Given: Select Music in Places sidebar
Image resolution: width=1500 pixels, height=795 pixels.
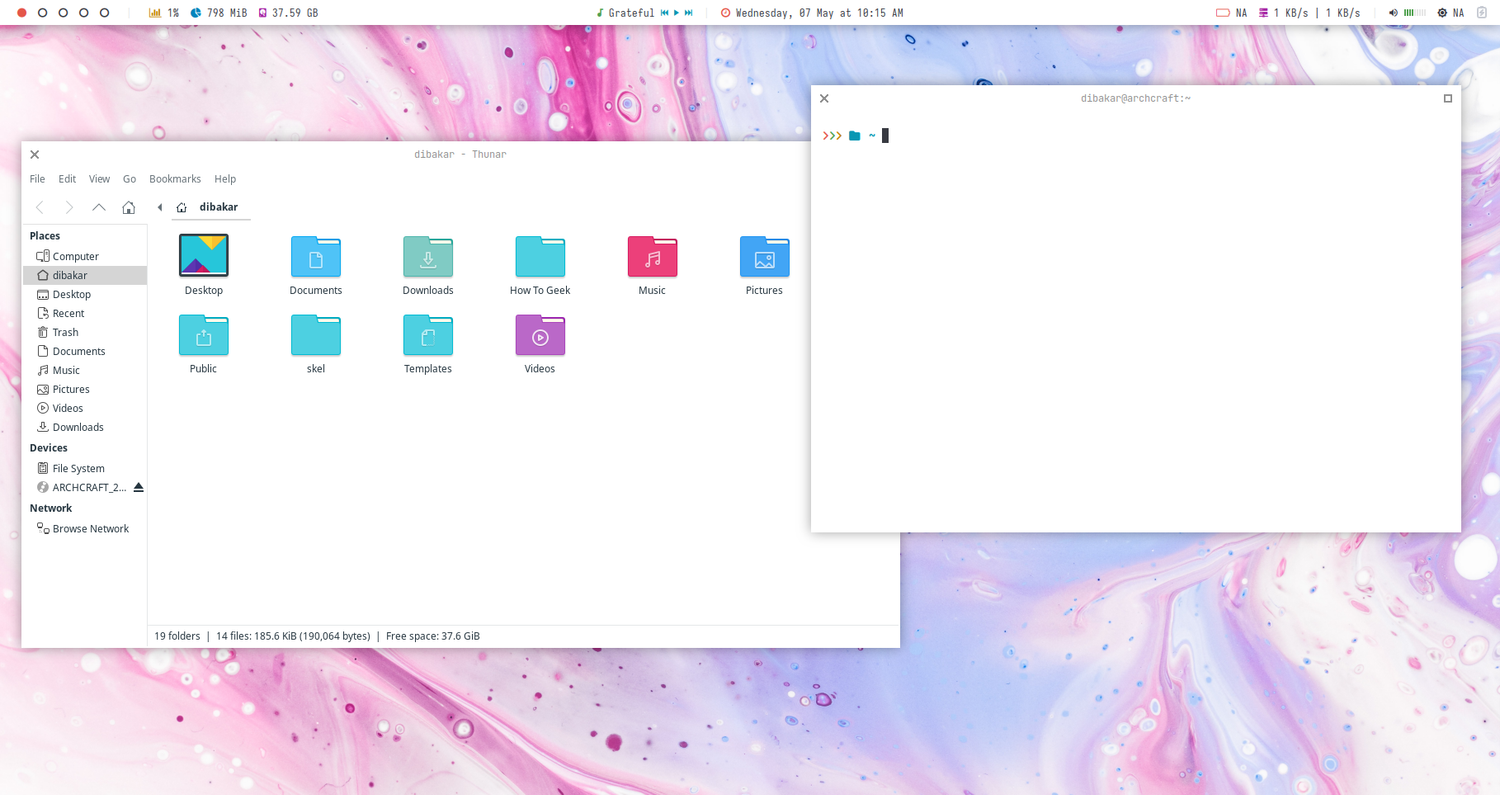Looking at the screenshot, I should click(84, 370).
